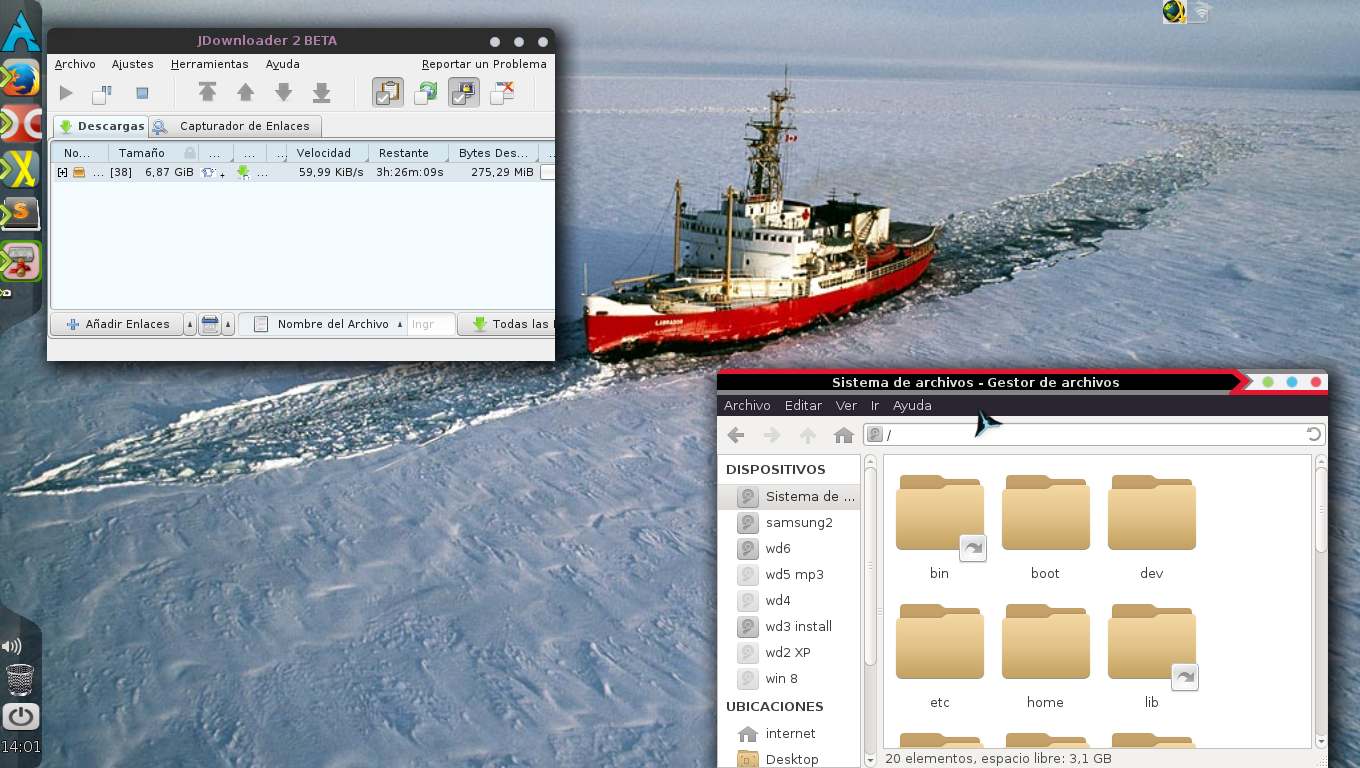Focus the JDownloader search input field
The height and width of the screenshot is (768, 1360).
432,324
